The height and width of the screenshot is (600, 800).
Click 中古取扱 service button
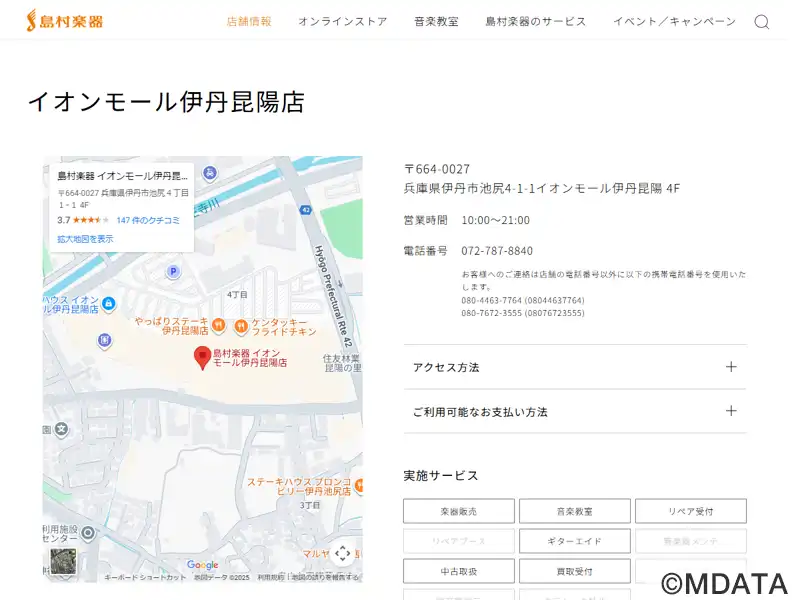coord(459,571)
